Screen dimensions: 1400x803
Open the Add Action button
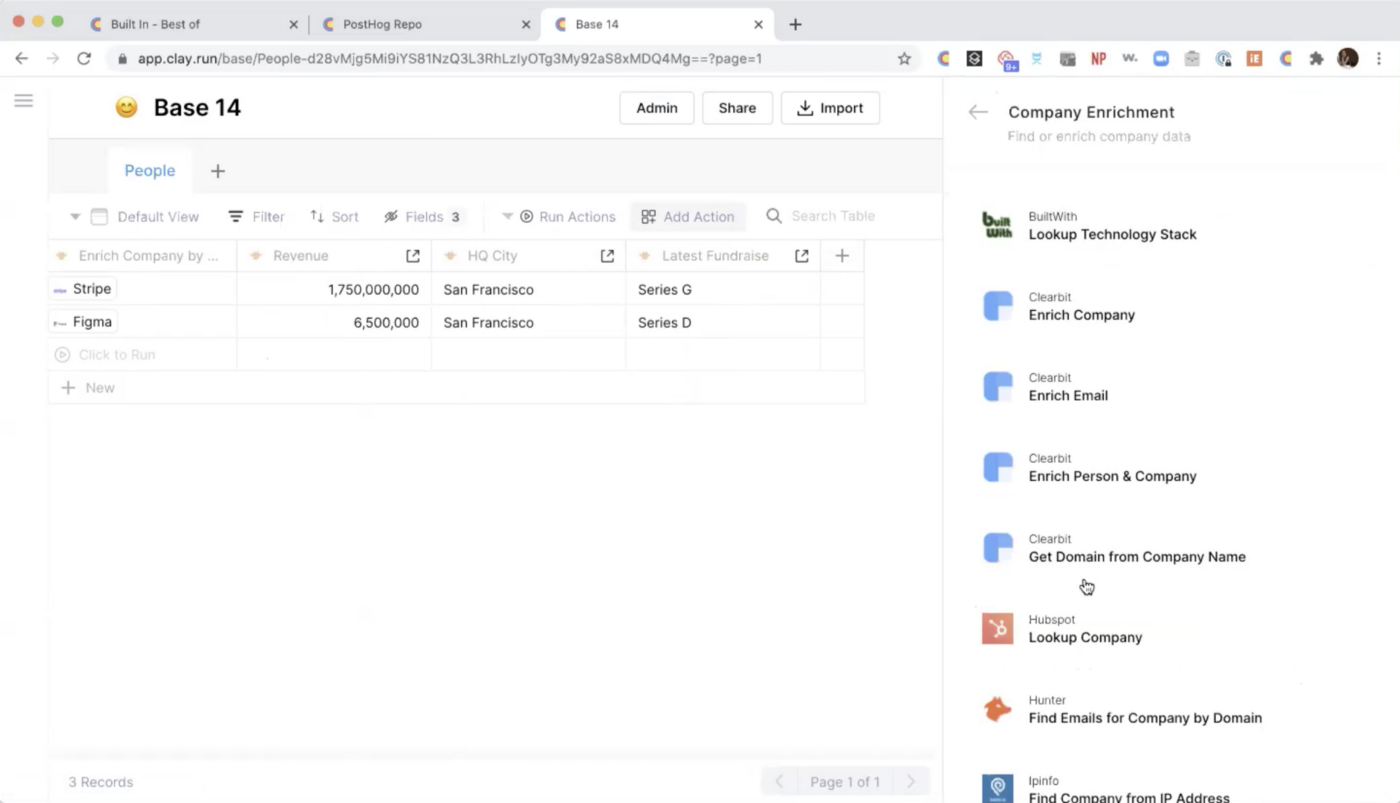[x=688, y=217]
